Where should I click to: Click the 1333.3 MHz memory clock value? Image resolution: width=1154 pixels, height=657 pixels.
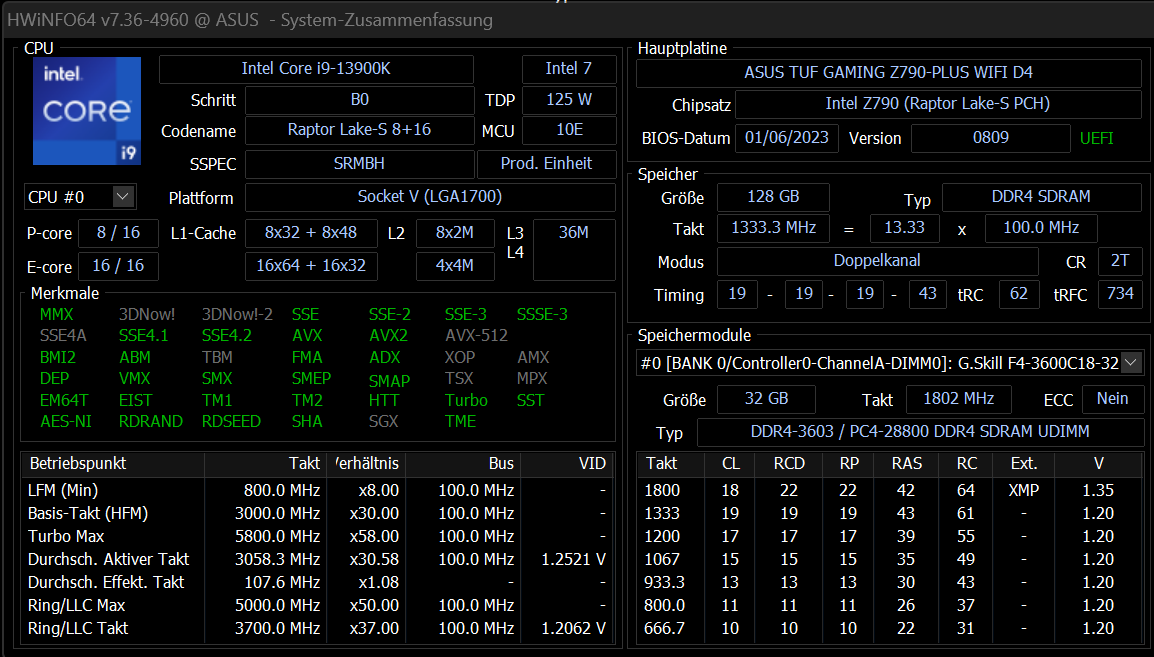pos(774,229)
